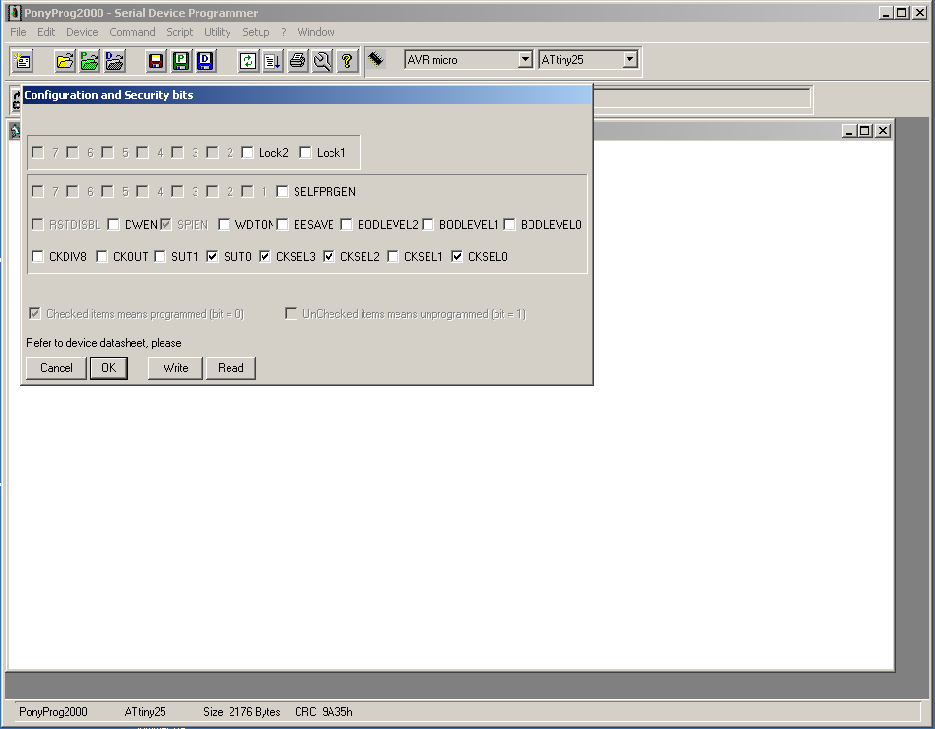Click the ATtiny25 status bar text

coord(145,712)
